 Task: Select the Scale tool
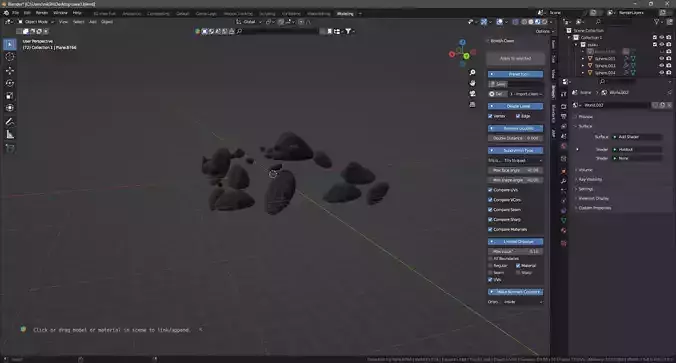[x=10, y=95]
